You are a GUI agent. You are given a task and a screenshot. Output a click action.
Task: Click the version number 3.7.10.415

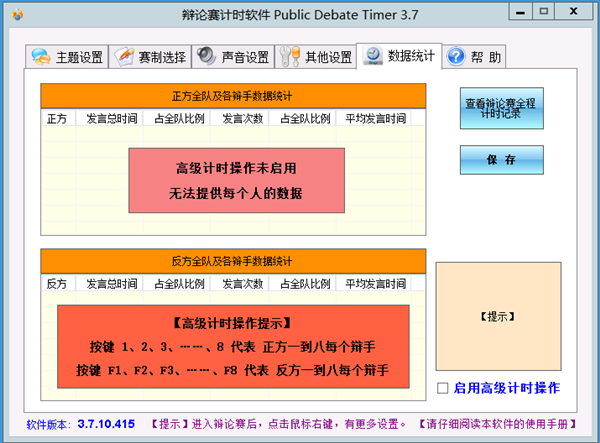coord(106,424)
